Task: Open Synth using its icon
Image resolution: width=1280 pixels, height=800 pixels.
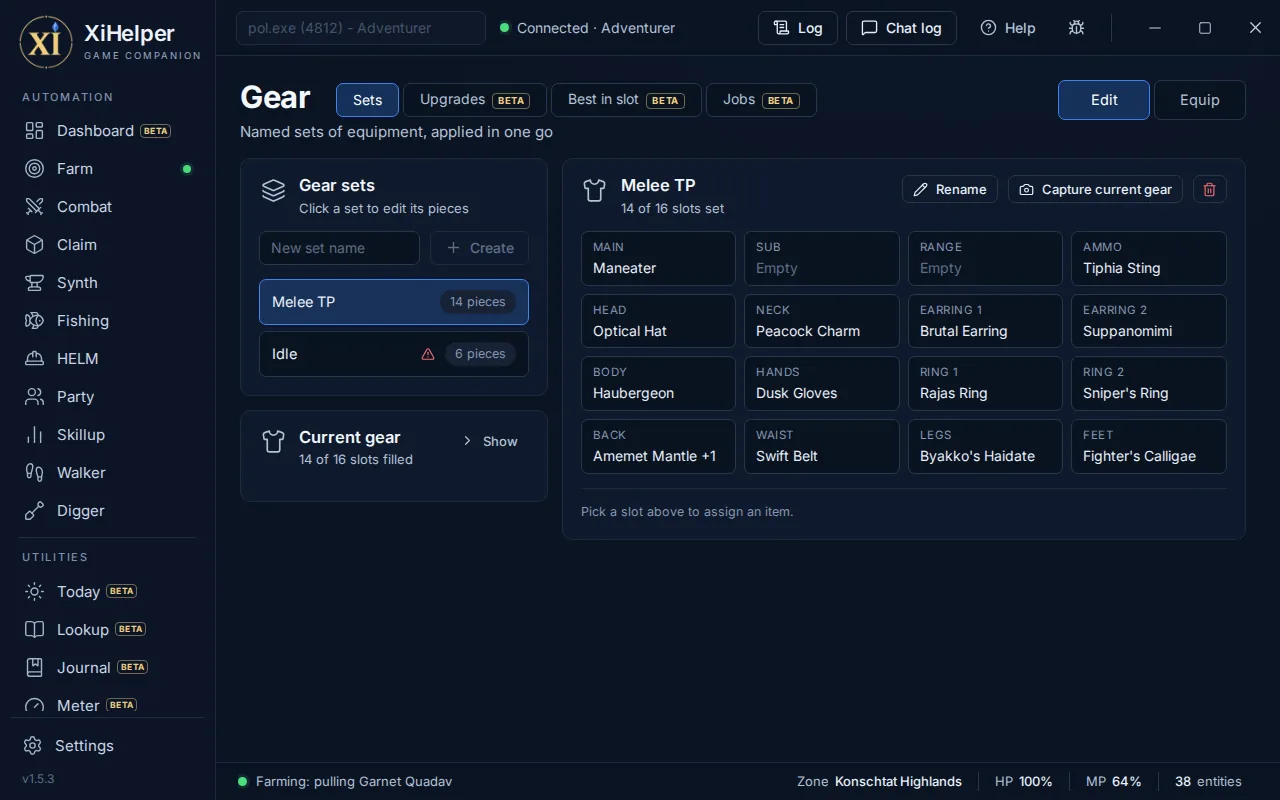Action: click(x=35, y=283)
